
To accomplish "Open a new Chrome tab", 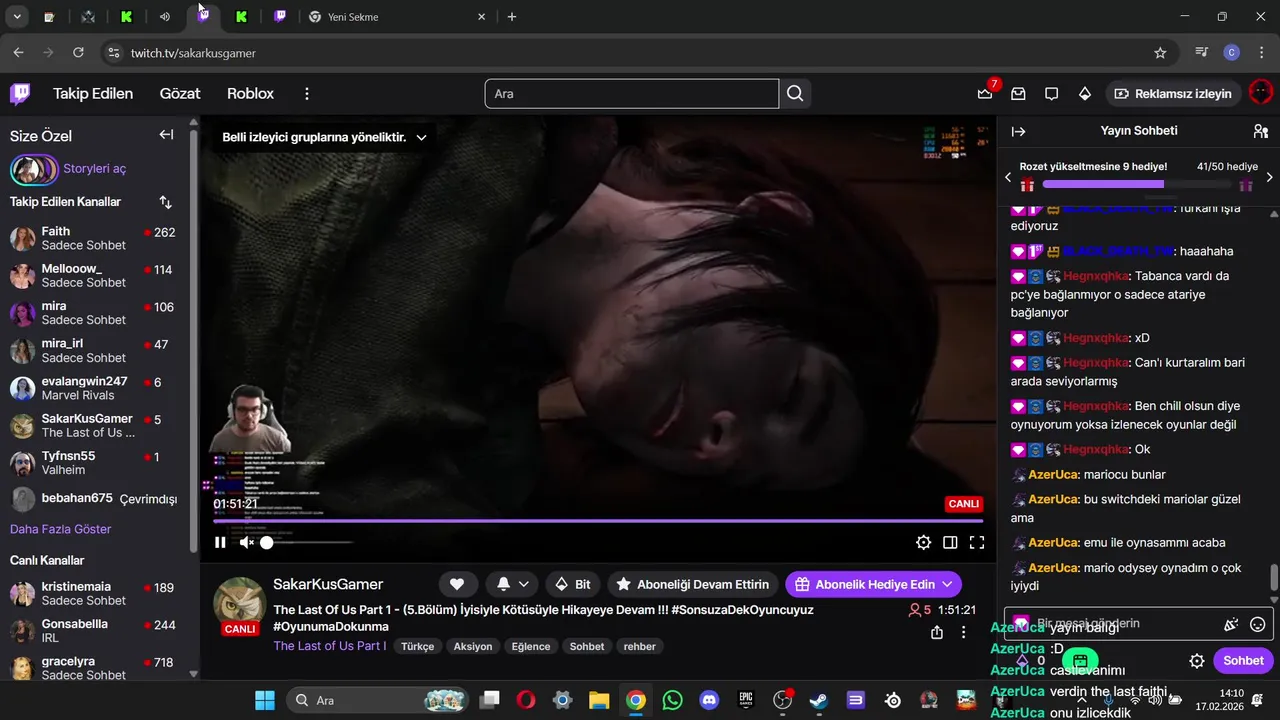I will coord(512,17).
